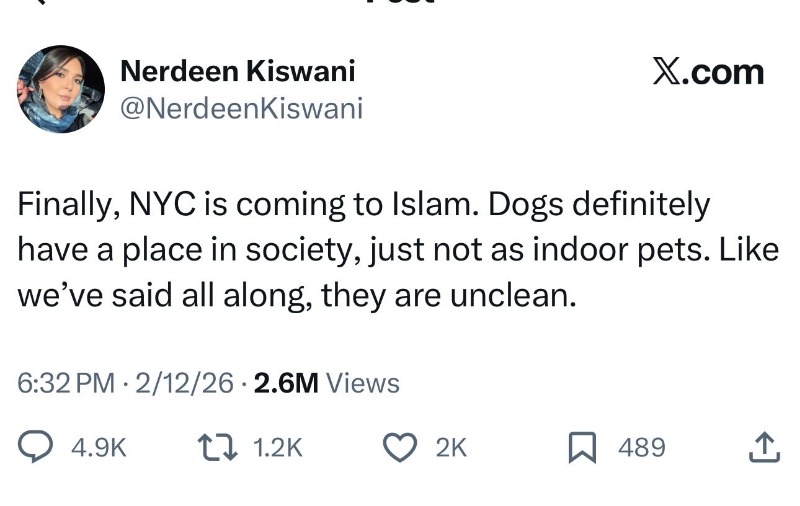Repost this post using the arrows icon

(x=217, y=446)
